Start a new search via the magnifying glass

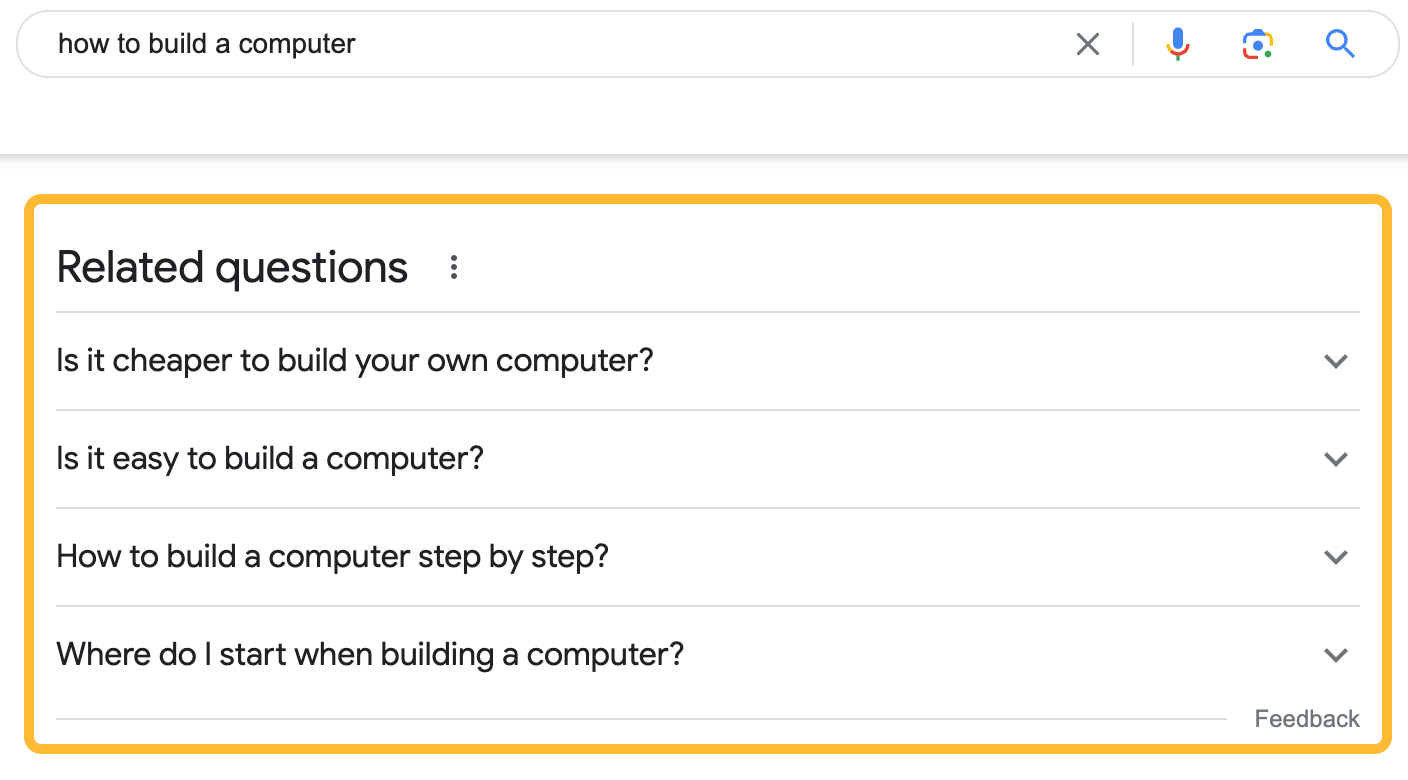(1340, 44)
